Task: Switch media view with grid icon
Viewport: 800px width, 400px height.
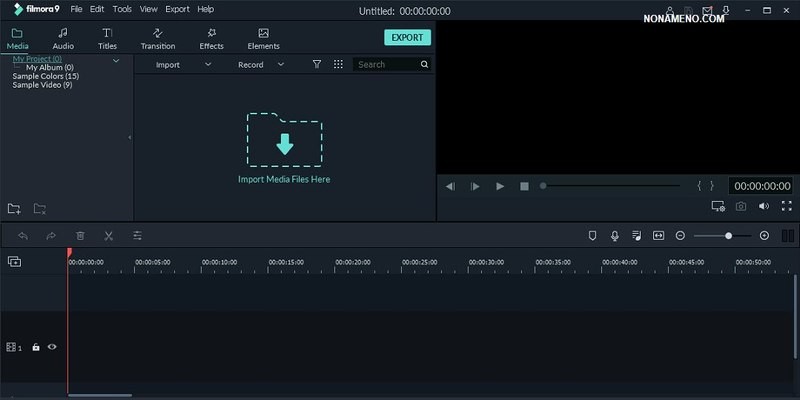Action: pos(338,64)
